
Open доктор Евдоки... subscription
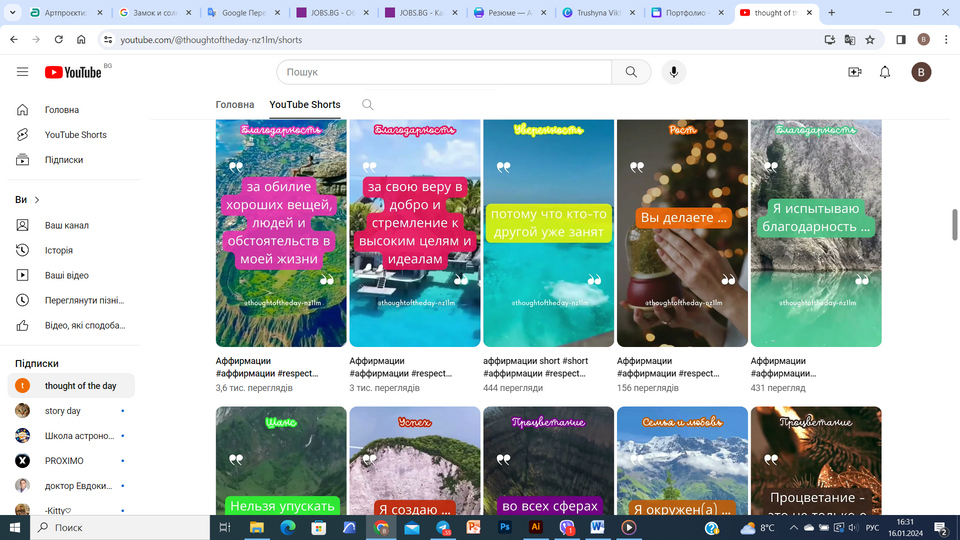tap(71, 486)
